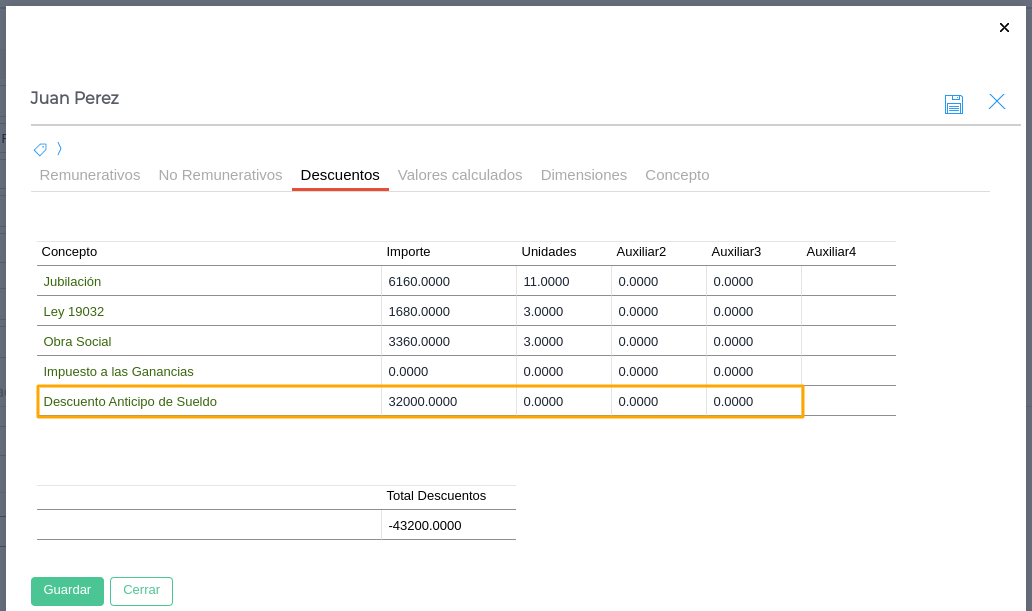Click the Jubilación Unidades field
This screenshot has width=1032, height=611.
[563, 282]
